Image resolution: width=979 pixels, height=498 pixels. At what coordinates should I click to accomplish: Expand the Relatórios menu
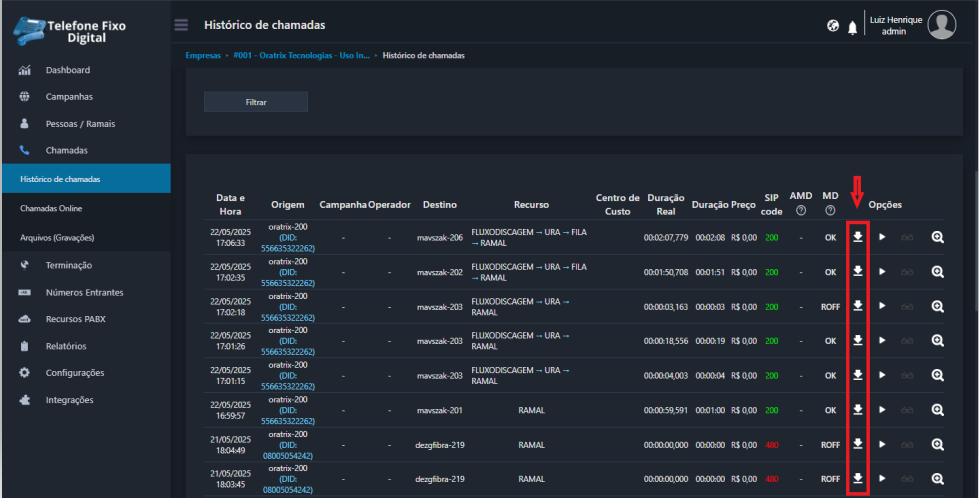(x=66, y=346)
